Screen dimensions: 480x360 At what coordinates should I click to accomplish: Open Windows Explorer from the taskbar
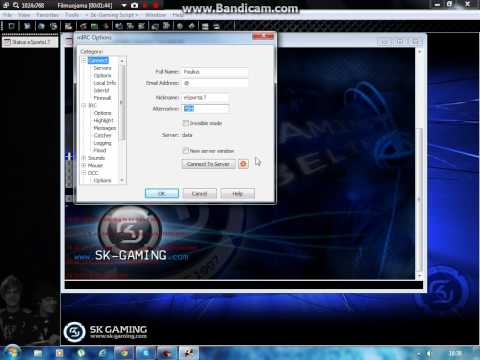38,353
